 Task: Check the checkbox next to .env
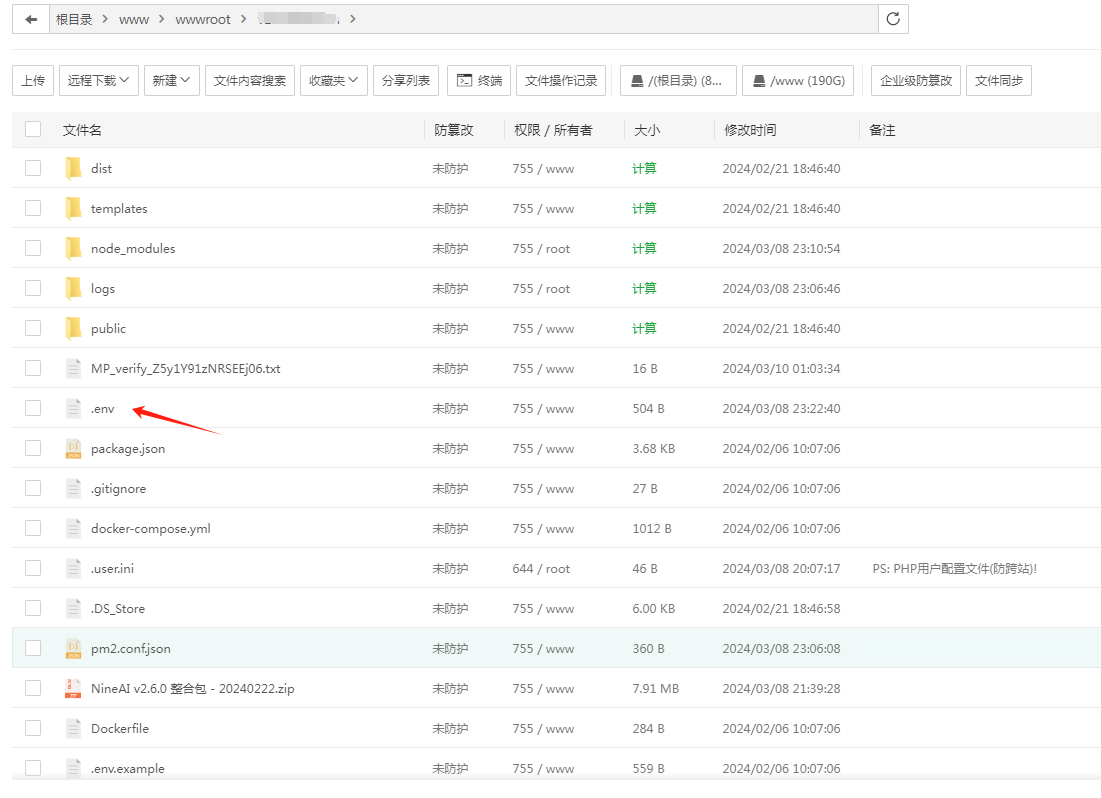pos(33,408)
